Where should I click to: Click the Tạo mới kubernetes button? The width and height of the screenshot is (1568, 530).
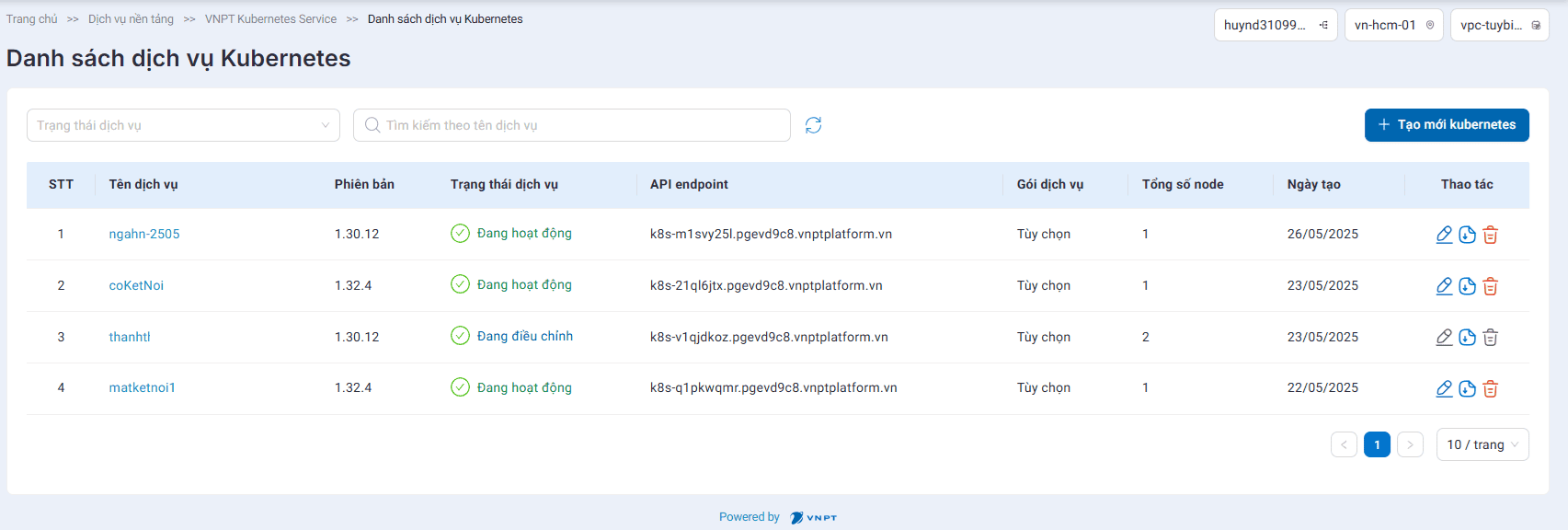[1446, 125]
